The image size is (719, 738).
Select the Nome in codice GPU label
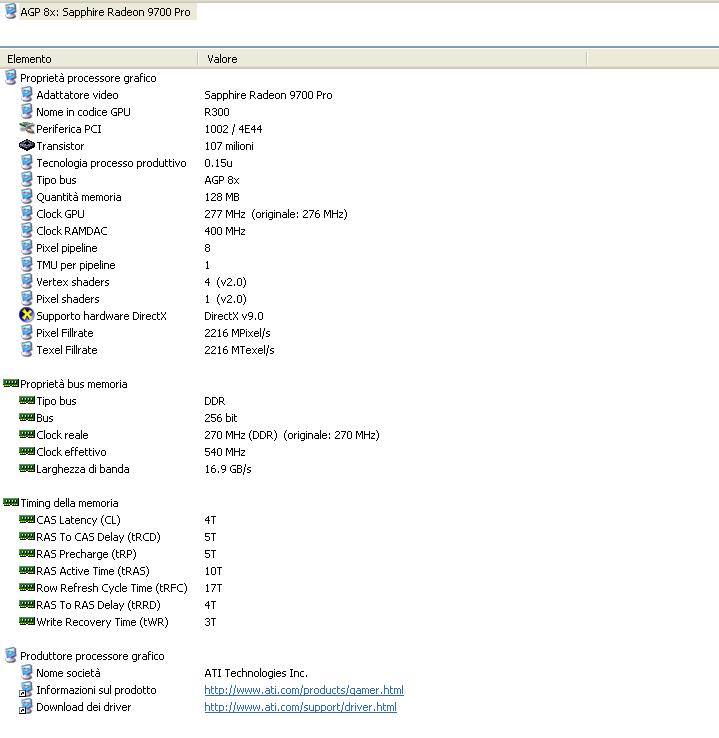click(83, 112)
